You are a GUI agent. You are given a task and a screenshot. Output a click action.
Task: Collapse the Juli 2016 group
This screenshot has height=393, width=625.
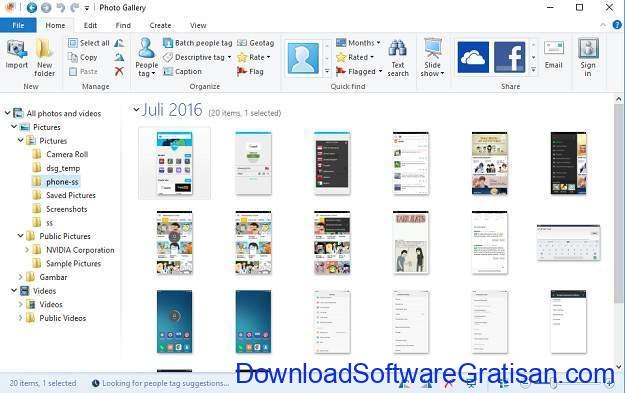click(x=136, y=110)
